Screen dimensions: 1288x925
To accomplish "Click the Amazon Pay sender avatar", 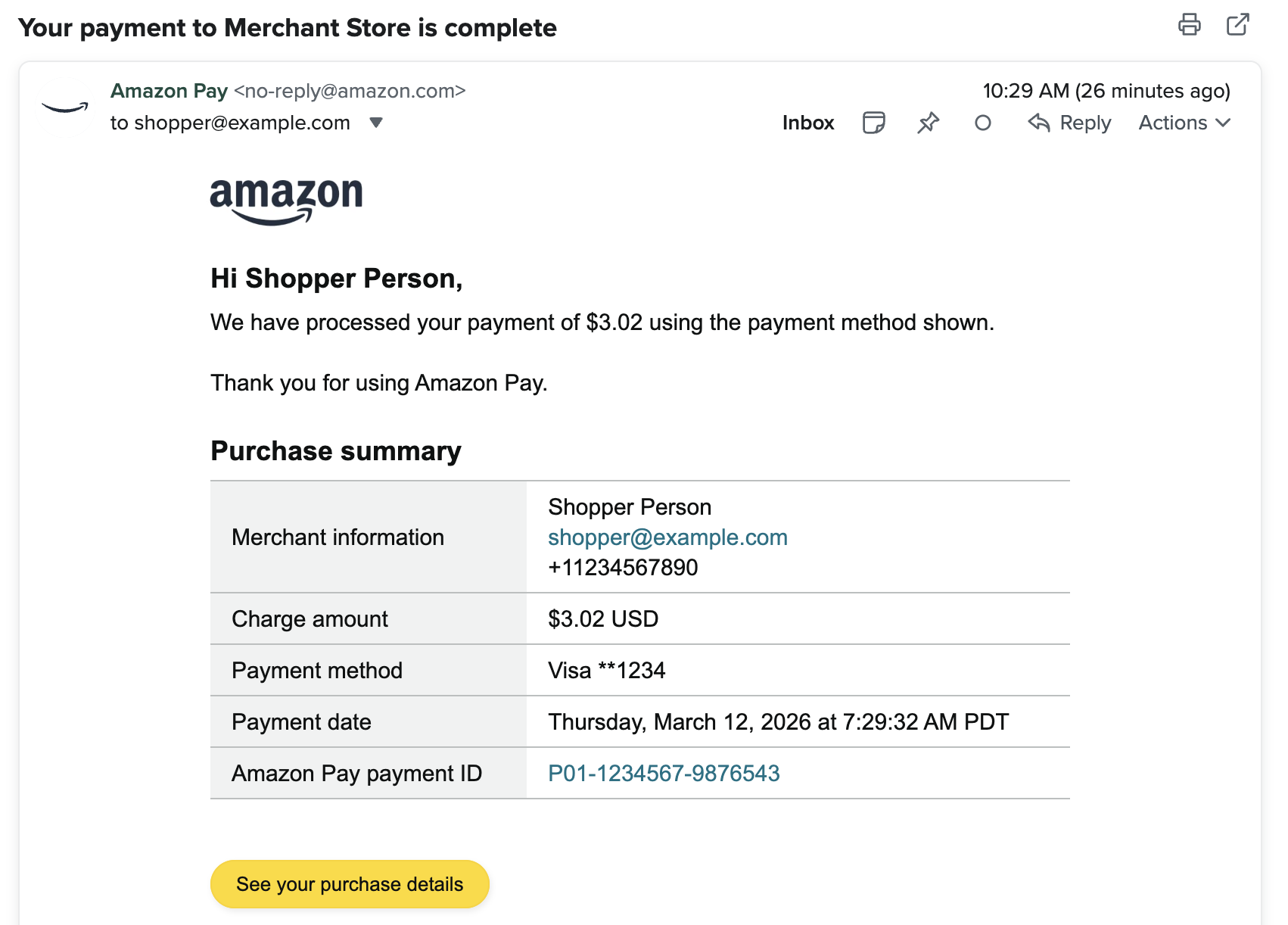I will pyautogui.click(x=65, y=107).
